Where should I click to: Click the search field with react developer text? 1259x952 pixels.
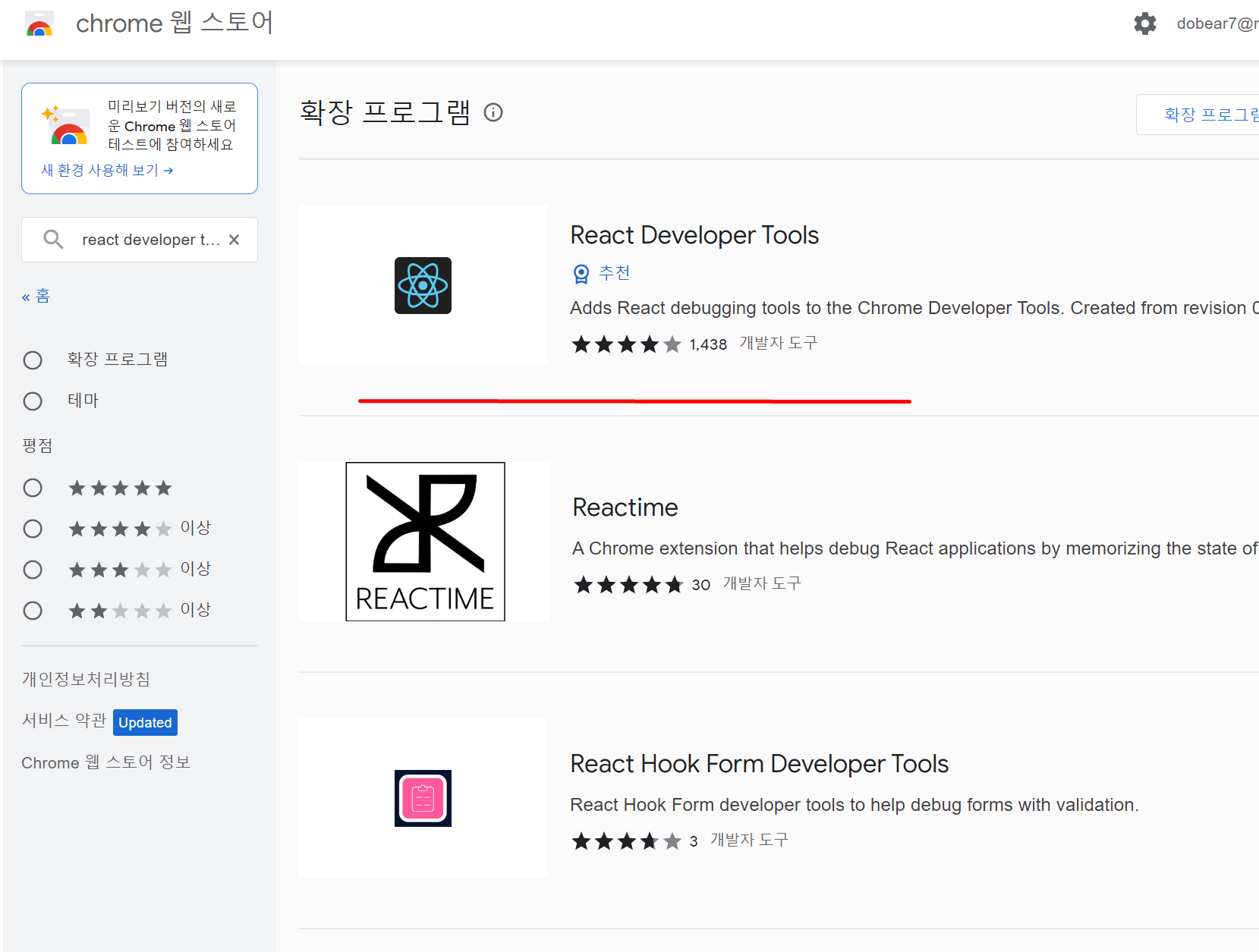140,240
